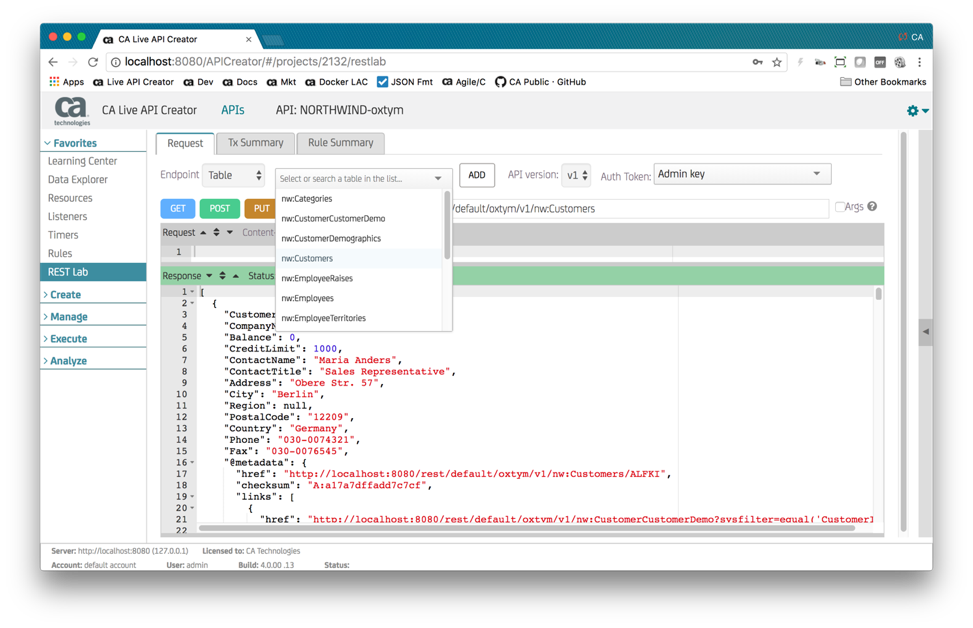Click the POST button

(x=220, y=209)
